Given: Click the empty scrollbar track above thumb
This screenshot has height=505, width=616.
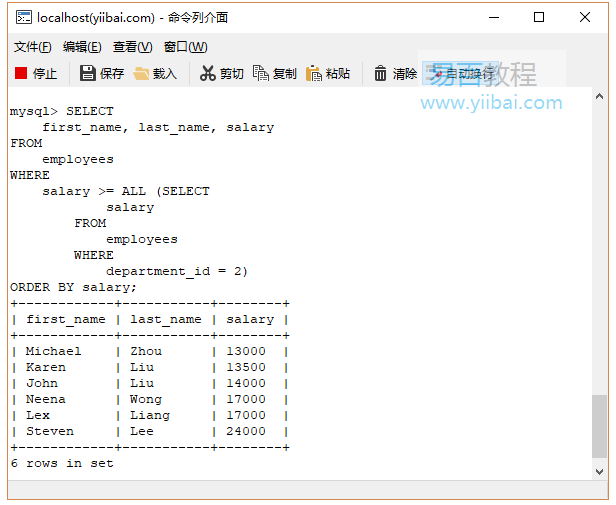Looking at the screenshot, I should point(599,250).
